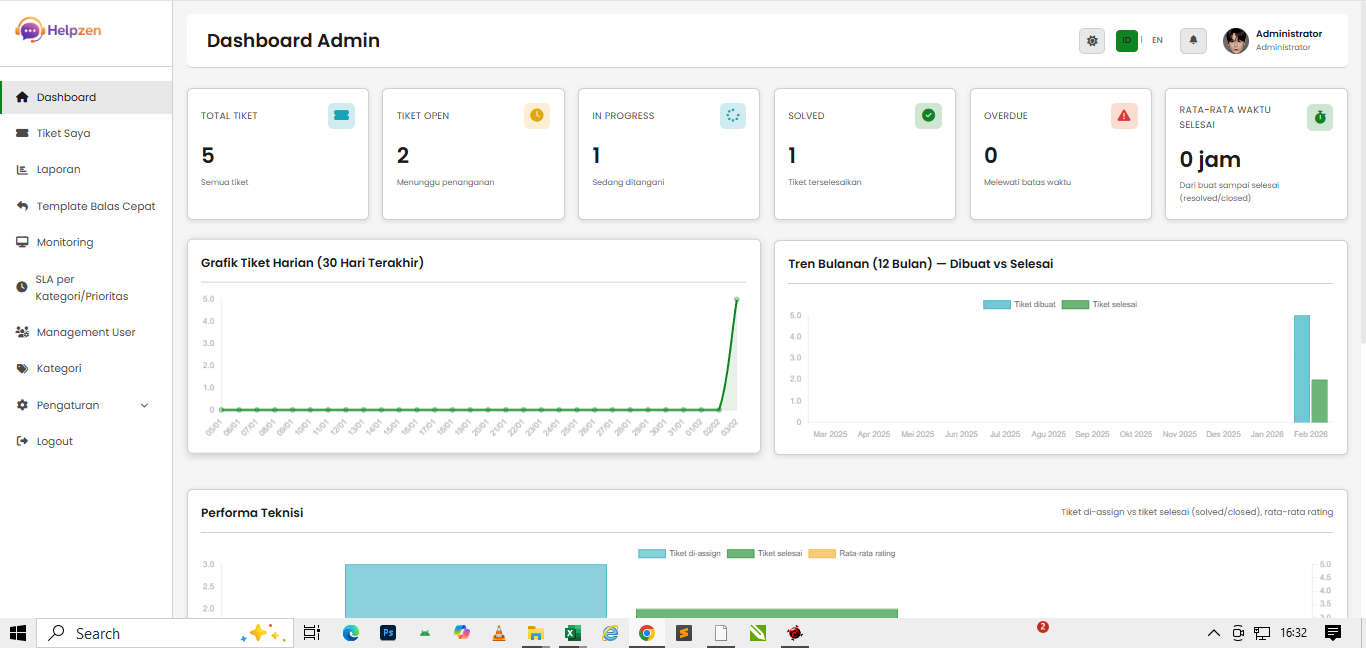Click the Logout icon in the sidebar
This screenshot has width=1366, height=648.
[x=22, y=440]
